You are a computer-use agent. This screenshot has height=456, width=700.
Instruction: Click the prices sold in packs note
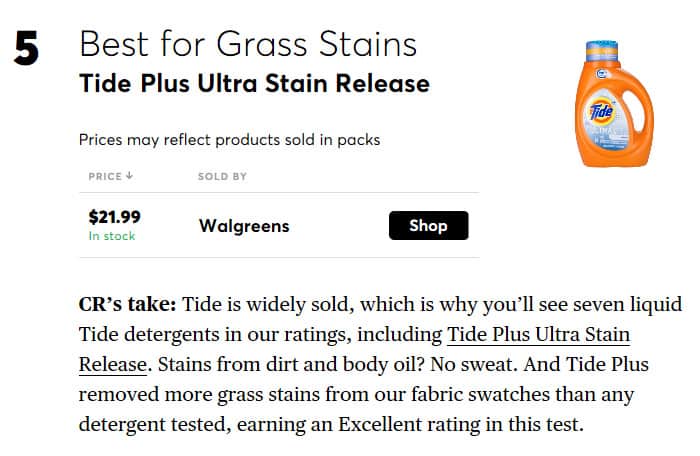tap(229, 140)
